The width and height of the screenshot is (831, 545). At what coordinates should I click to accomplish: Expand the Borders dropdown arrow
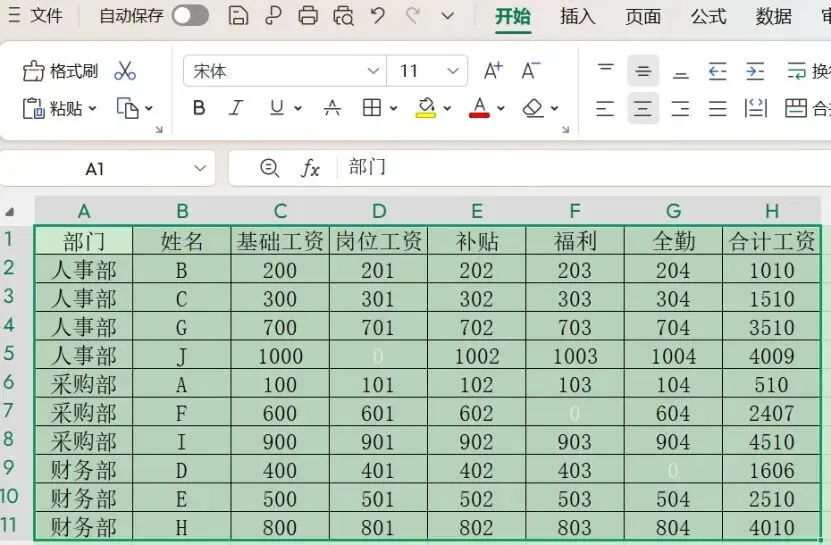pos(393,108)
